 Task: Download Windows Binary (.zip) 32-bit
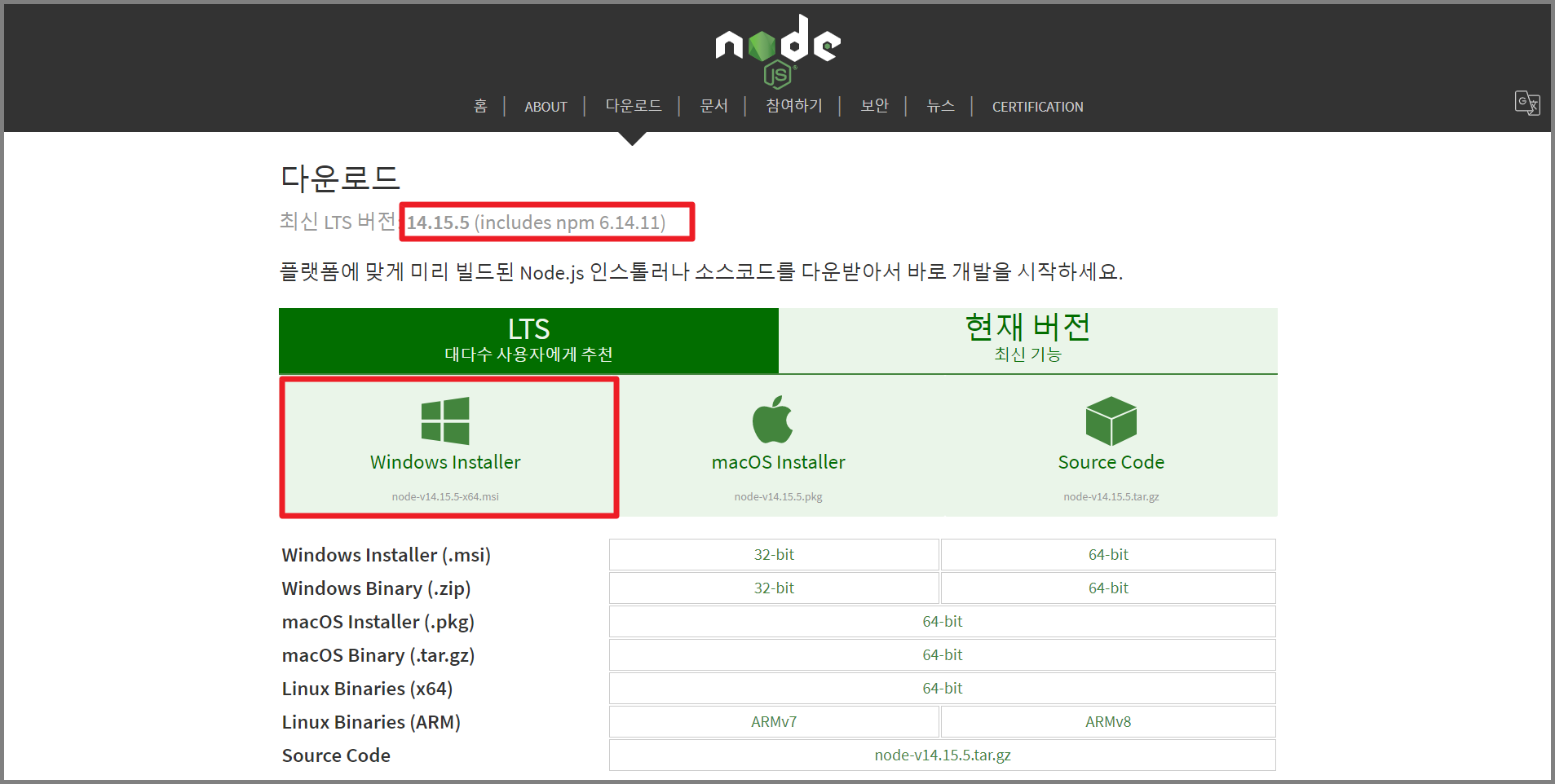point(774,588)
